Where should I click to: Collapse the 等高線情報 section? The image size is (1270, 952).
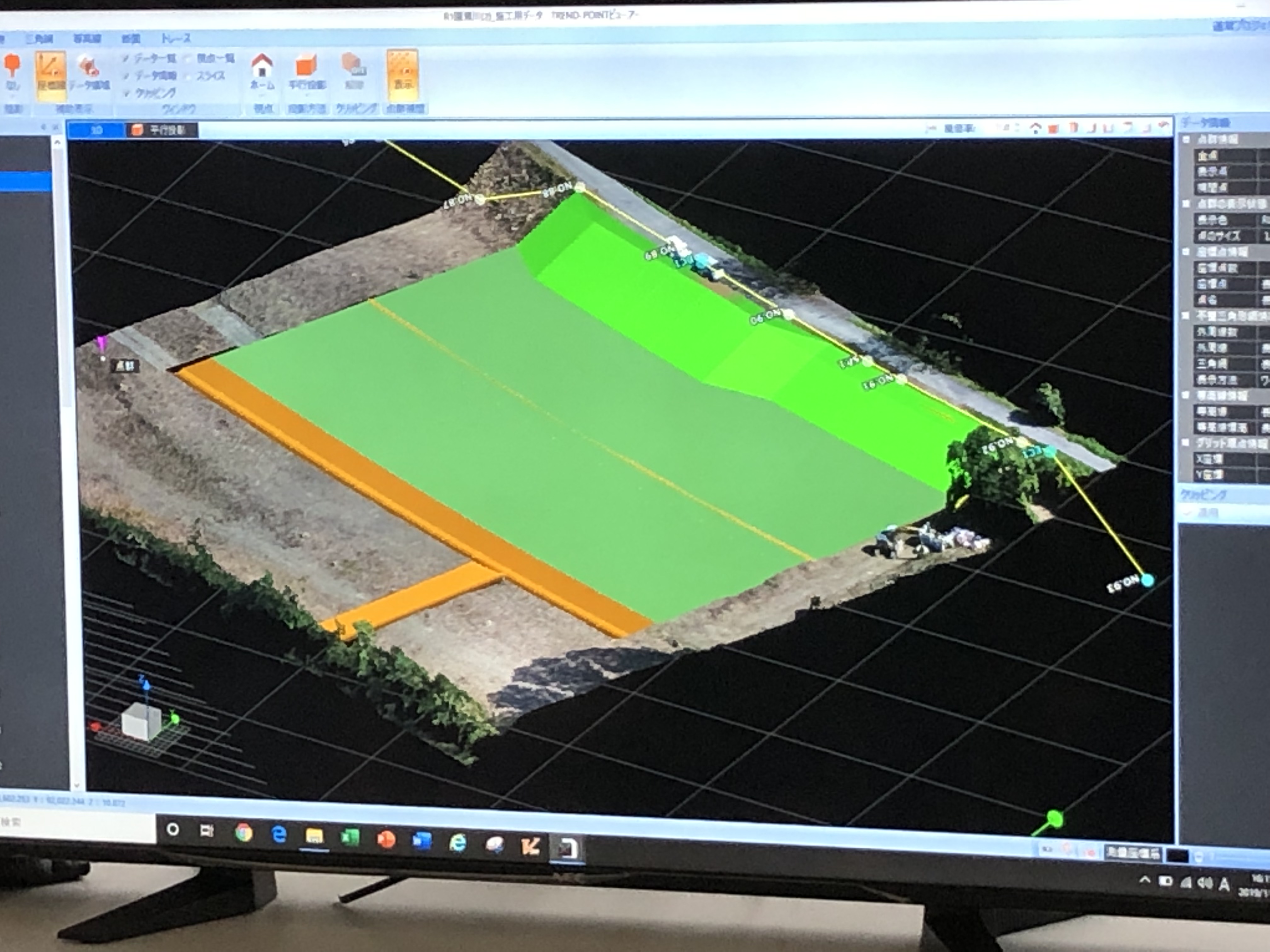[1186, 395]
